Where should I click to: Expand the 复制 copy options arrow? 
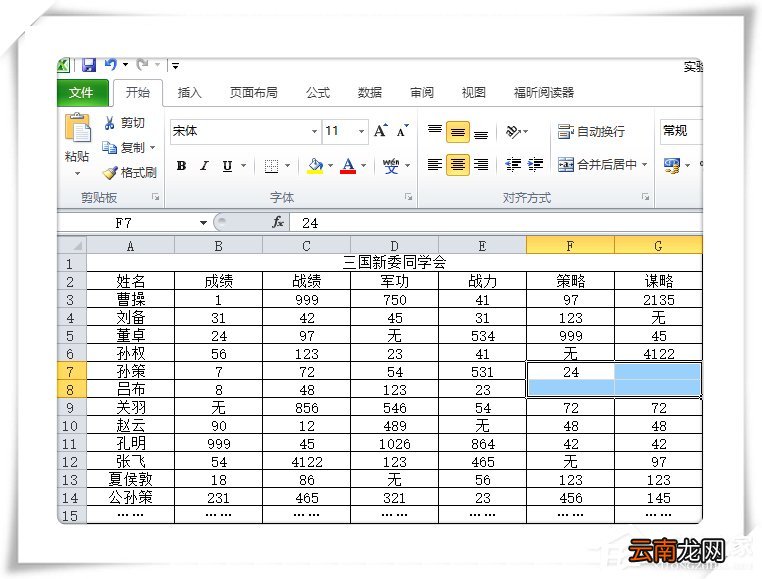tap(153, 147)
